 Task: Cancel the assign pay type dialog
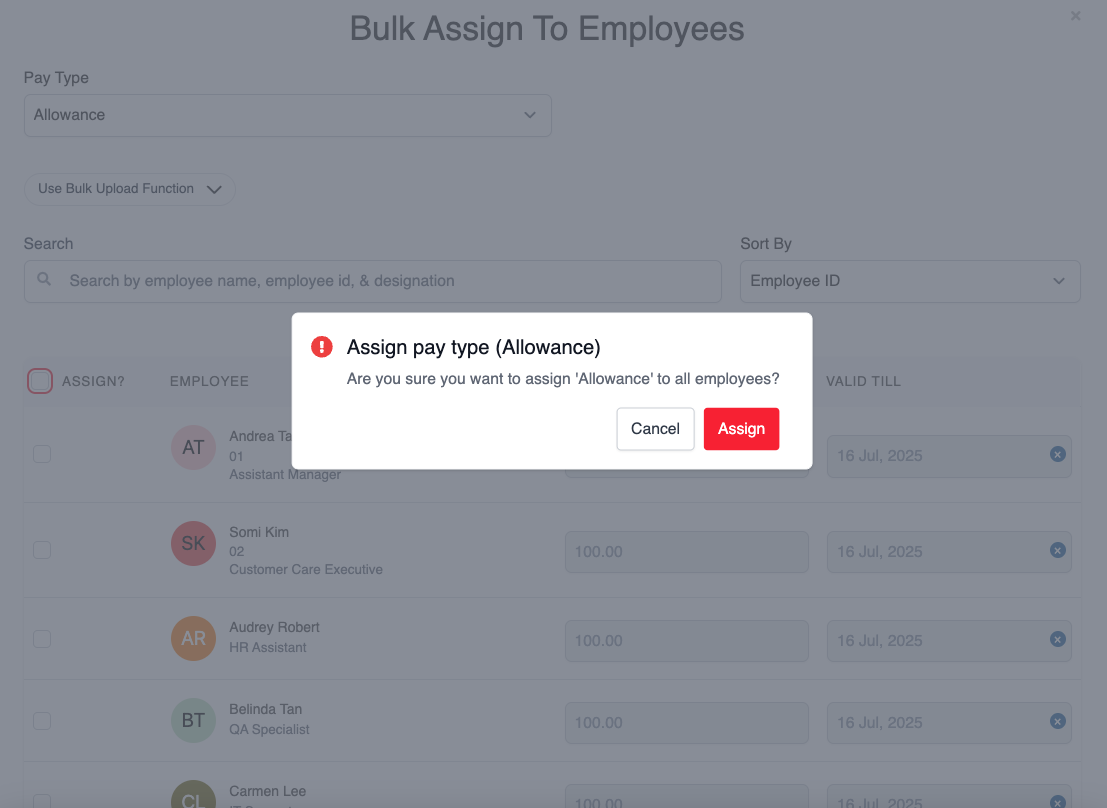655,429
